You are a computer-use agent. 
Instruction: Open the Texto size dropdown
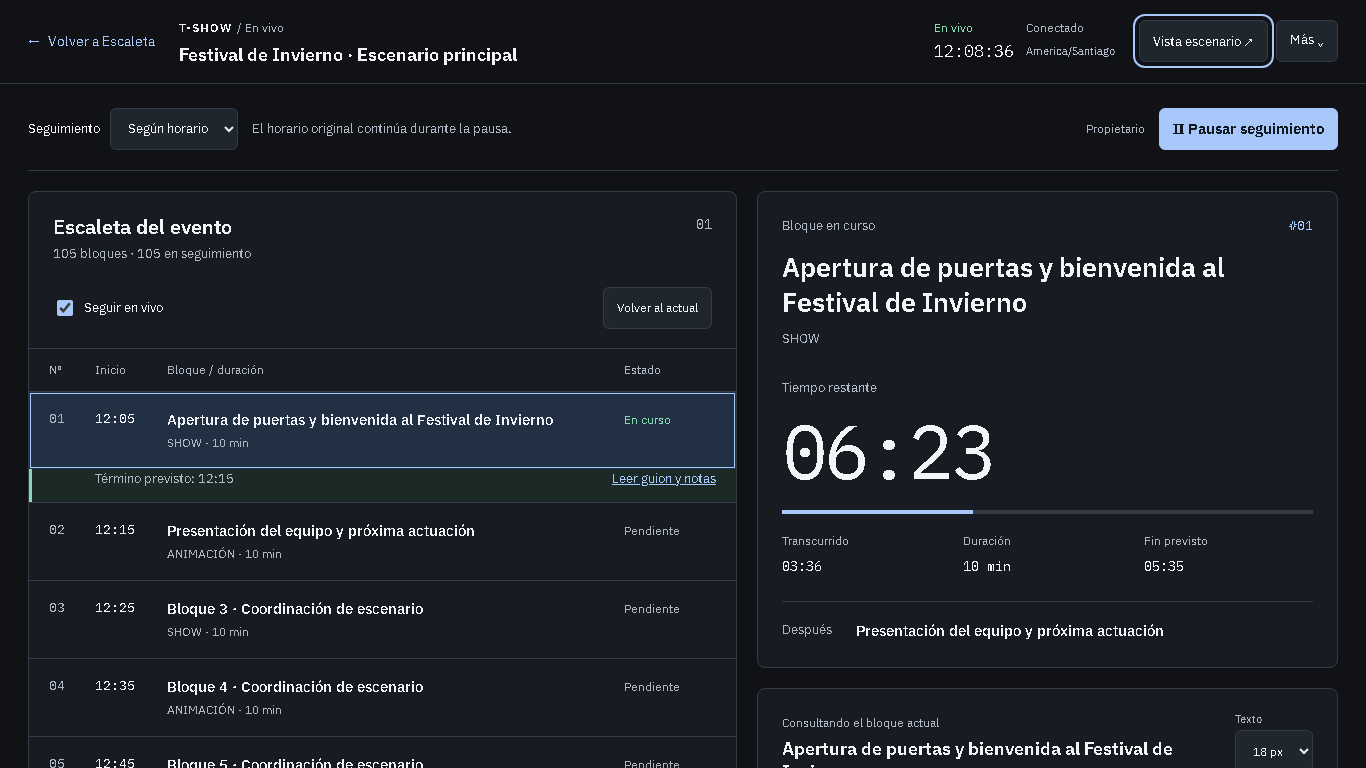coord(1273,751)
